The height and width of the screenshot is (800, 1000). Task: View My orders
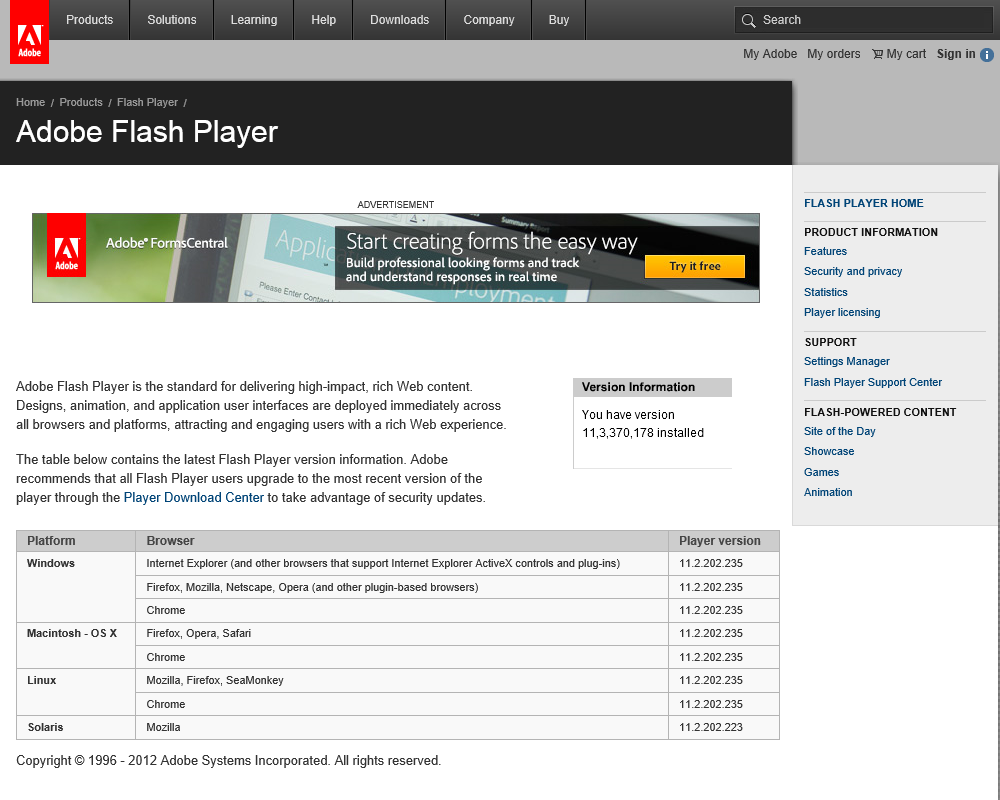coord(834,54)
